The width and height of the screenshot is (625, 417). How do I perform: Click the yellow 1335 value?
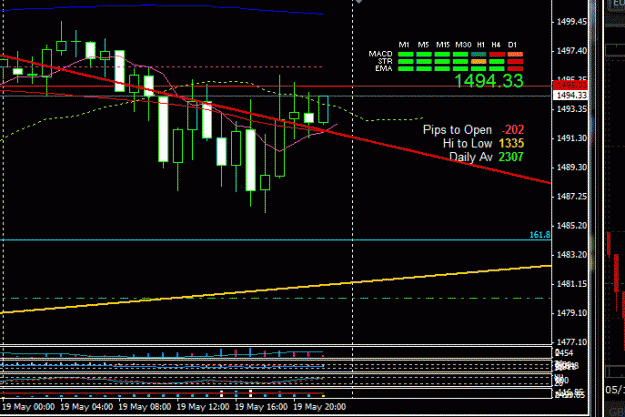click(511, 143)
